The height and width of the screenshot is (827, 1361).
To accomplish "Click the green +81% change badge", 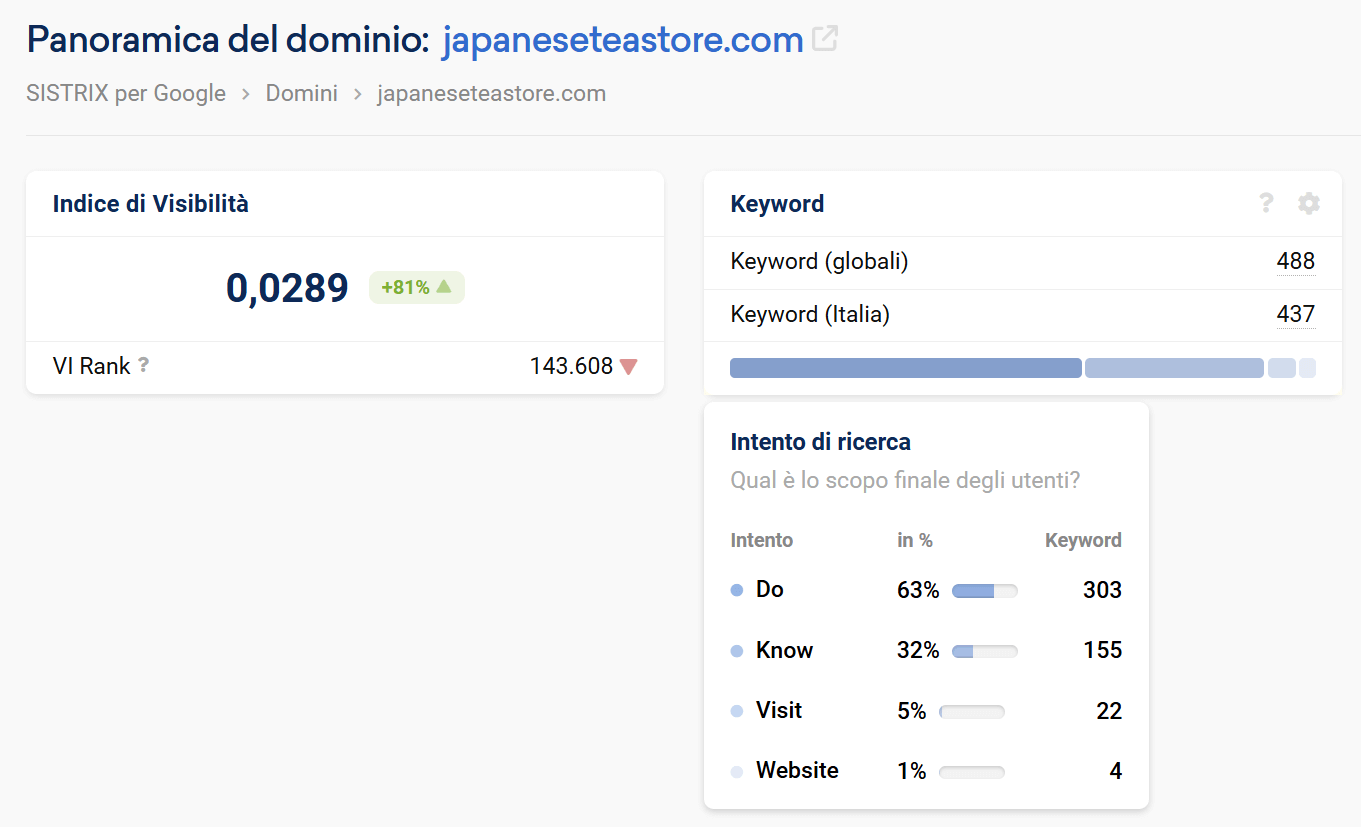I will 416,288.
